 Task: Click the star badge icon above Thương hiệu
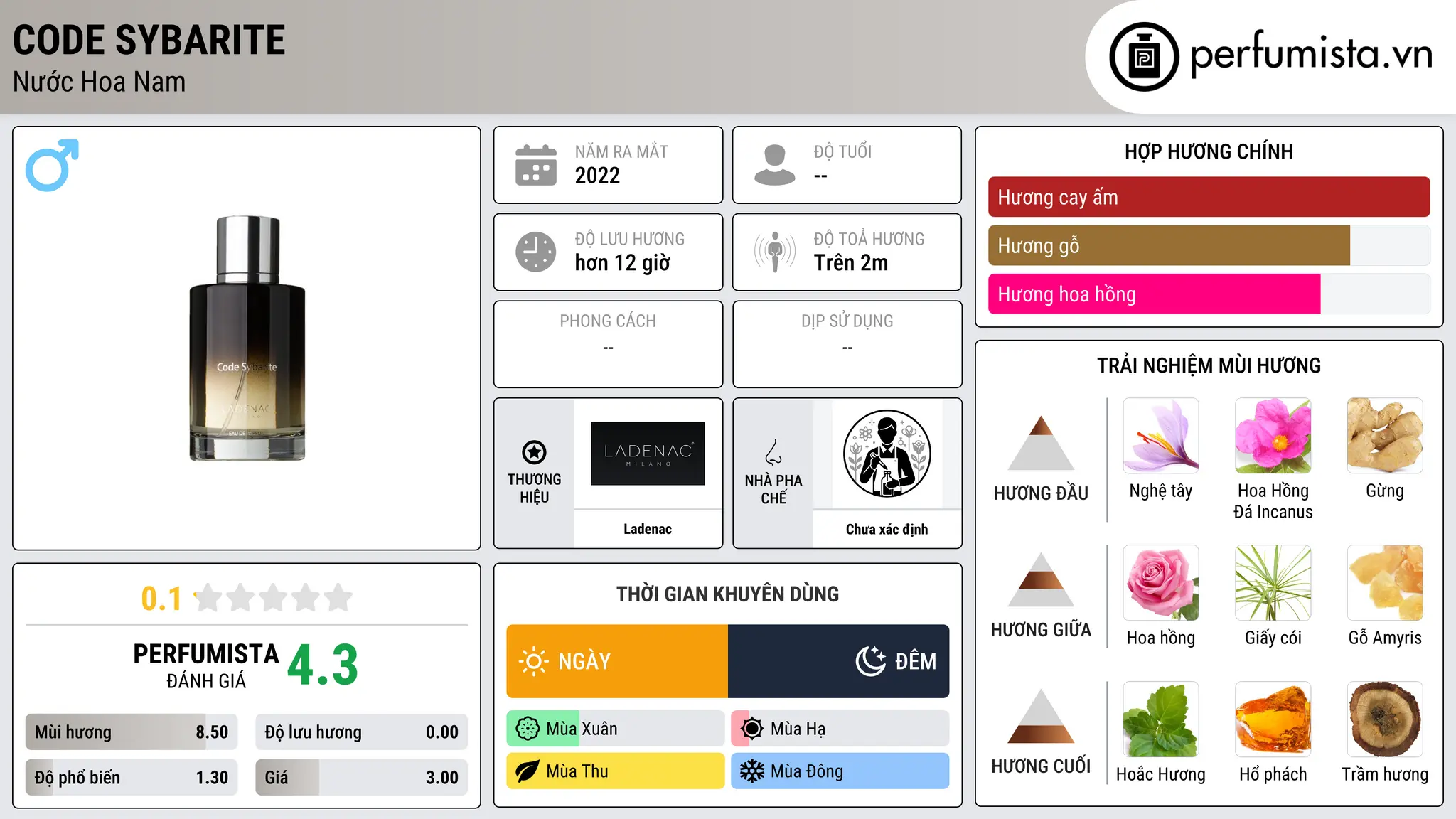coord(534,451)
